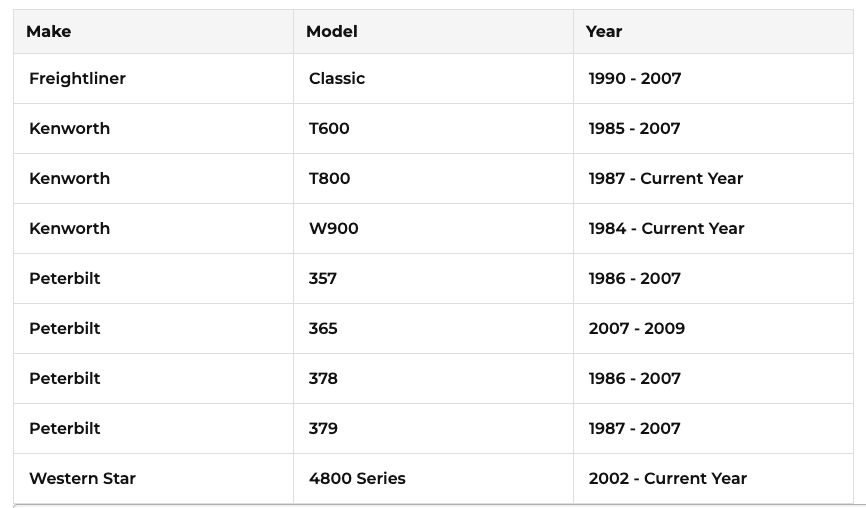The width and height of the screenshot is (866, 508).
Task: Click the Make column header
Action: pos(49,32)
